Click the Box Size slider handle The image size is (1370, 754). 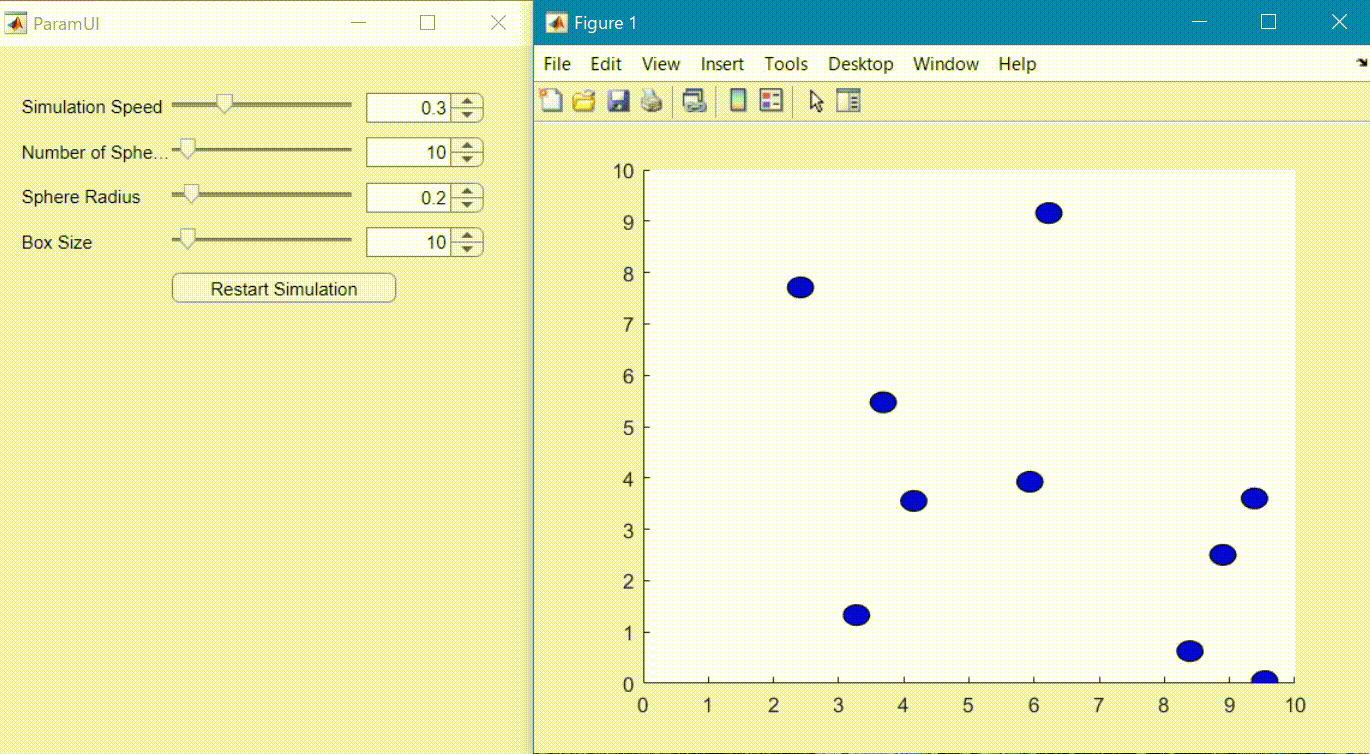[x=187, y=240]
